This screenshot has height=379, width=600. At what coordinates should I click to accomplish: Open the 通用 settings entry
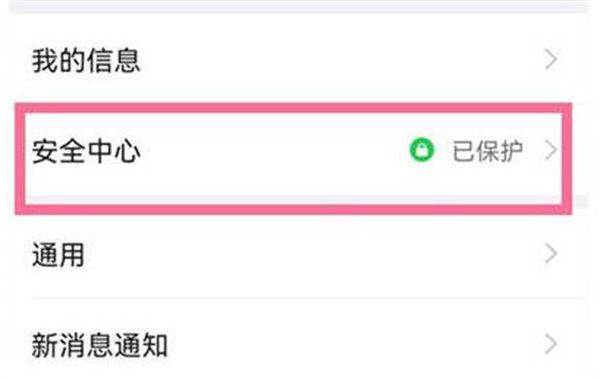298,254
